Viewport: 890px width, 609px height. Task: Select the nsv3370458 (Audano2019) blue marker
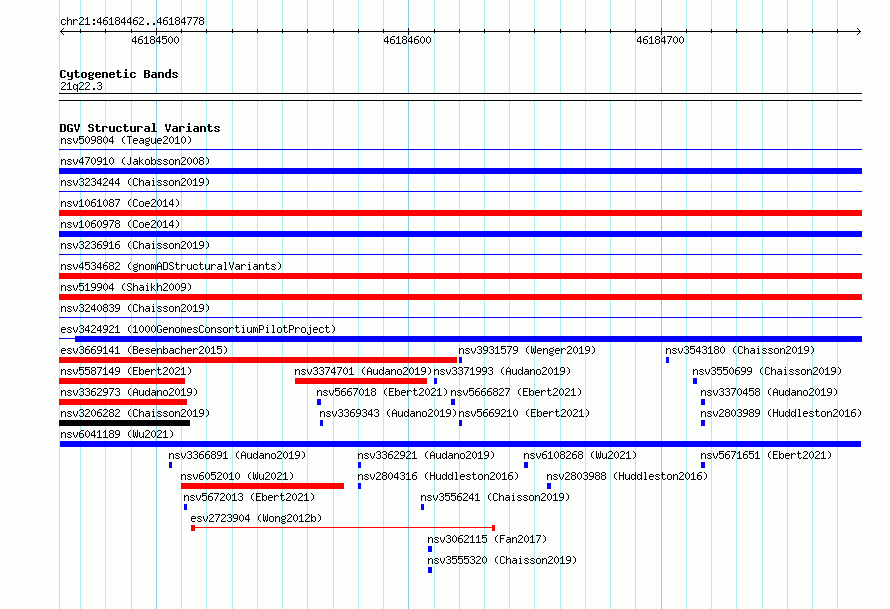pos(703,402)
